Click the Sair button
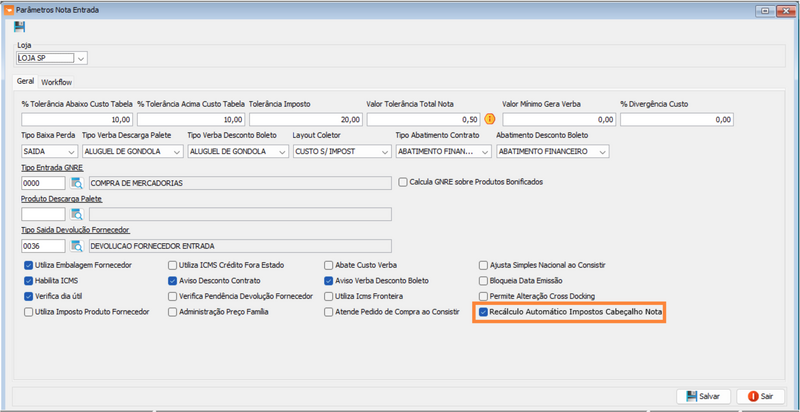 (761, 396)
